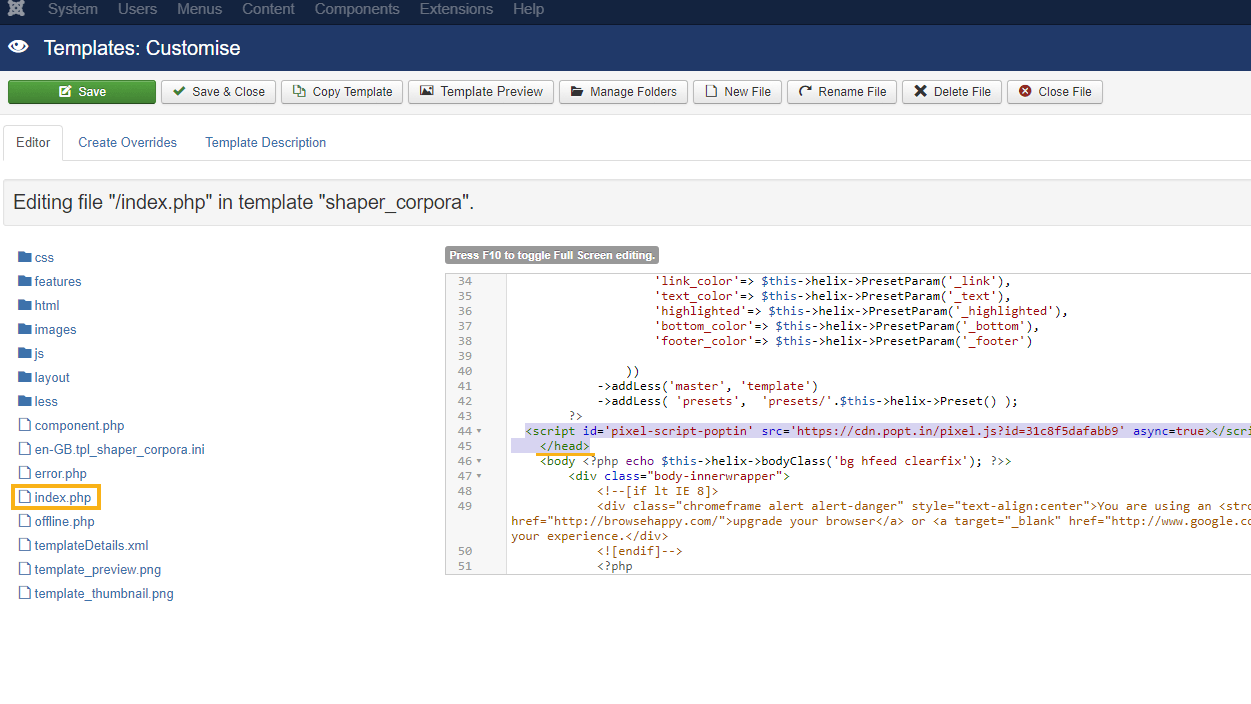
Task: Expand the css folder
Action: point(44,257)
